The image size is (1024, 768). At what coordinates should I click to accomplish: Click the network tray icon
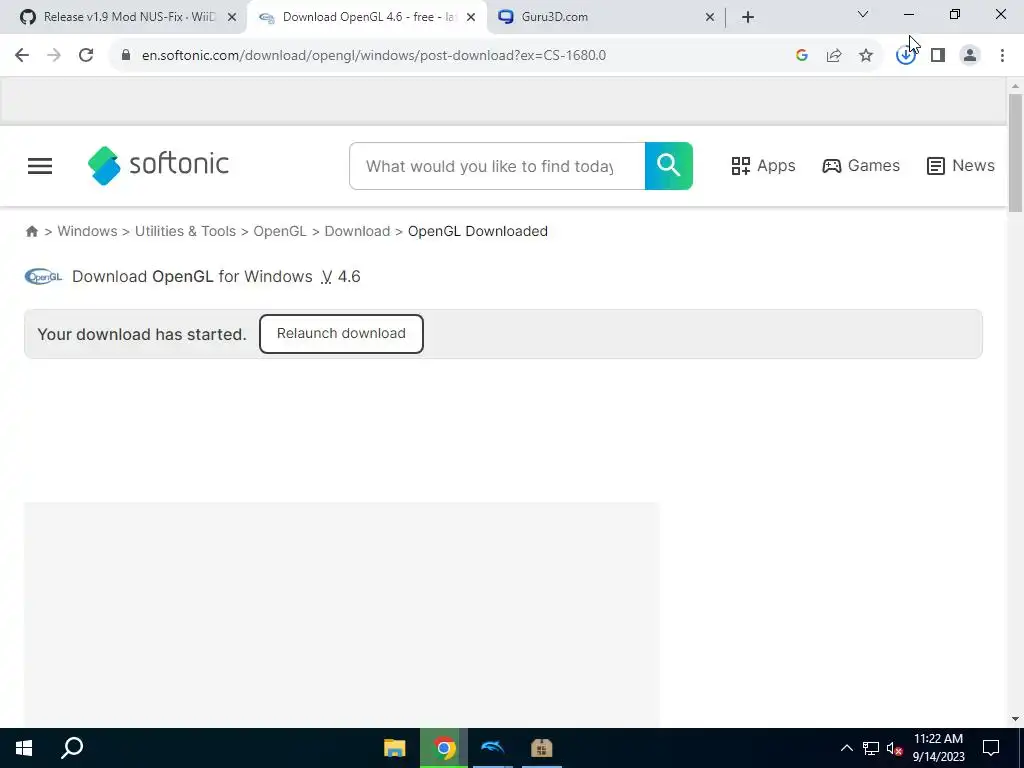(871, 748)
